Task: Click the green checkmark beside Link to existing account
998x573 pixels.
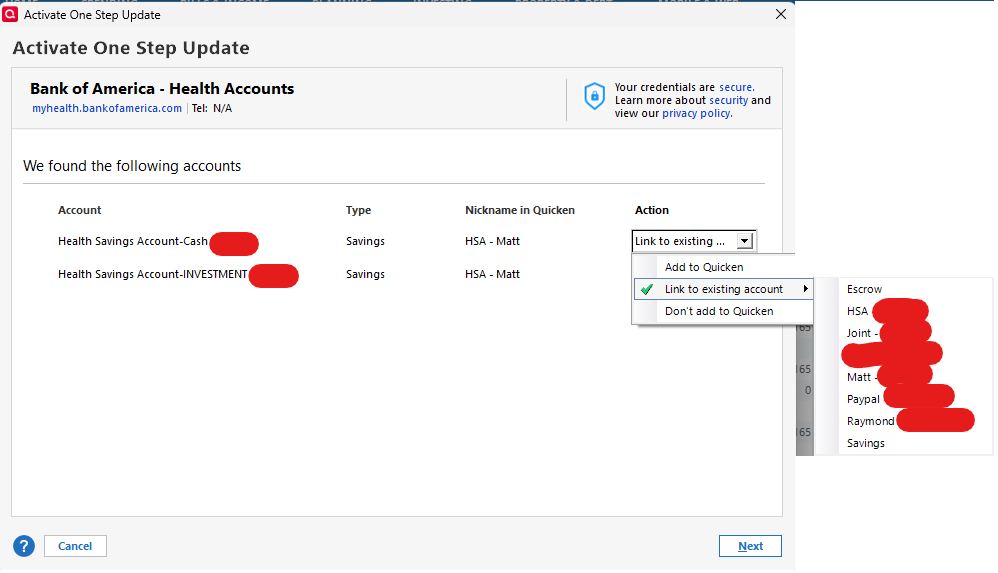Action: point(647,289)
